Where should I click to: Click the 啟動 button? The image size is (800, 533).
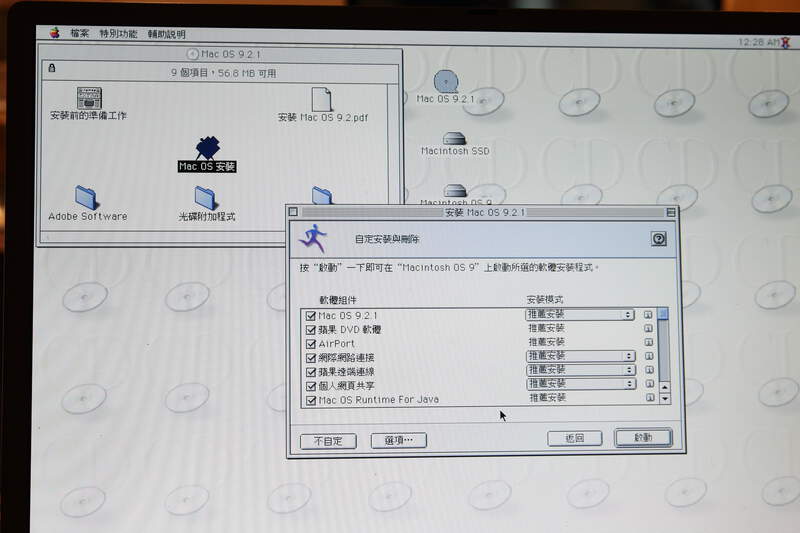pos(643,438)
